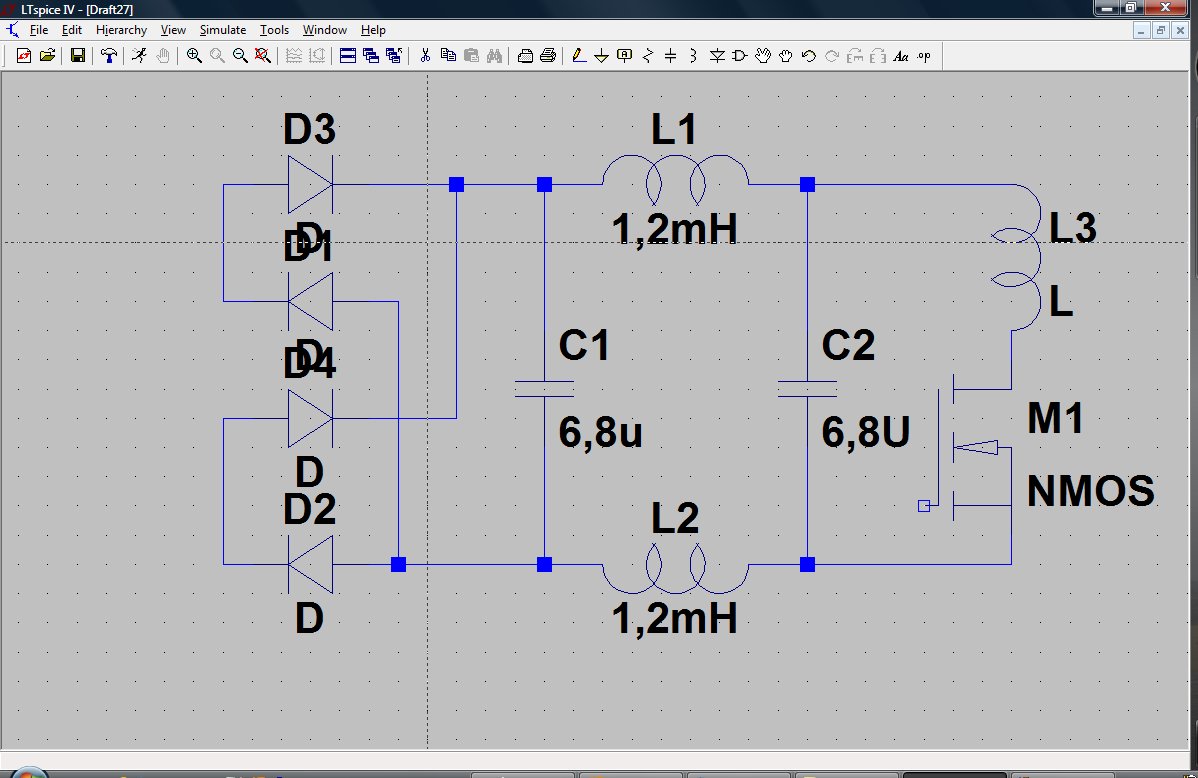Click the second printer Print icon

[x=548, y=56]
